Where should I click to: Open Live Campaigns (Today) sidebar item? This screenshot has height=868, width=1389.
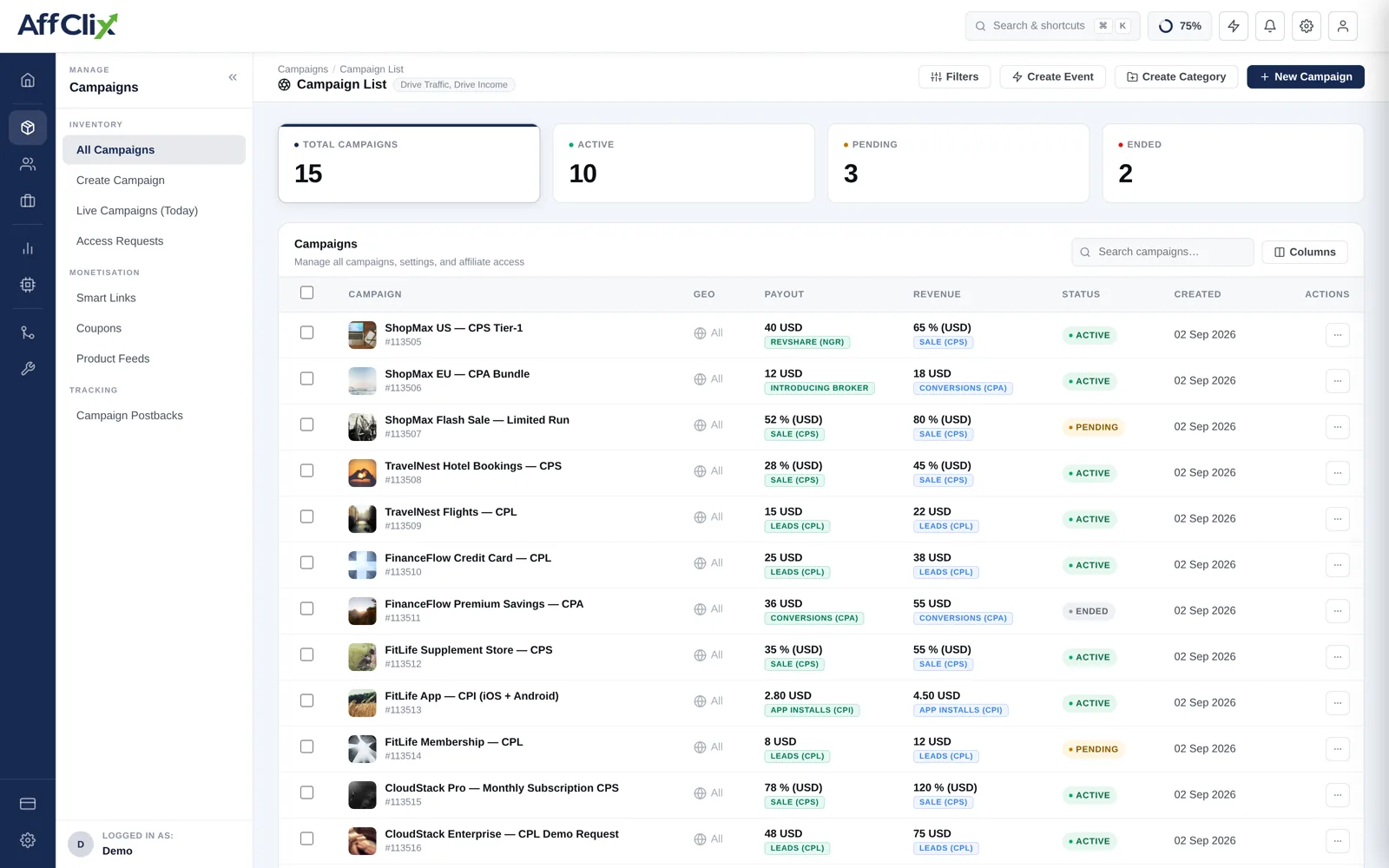point(154,211)
